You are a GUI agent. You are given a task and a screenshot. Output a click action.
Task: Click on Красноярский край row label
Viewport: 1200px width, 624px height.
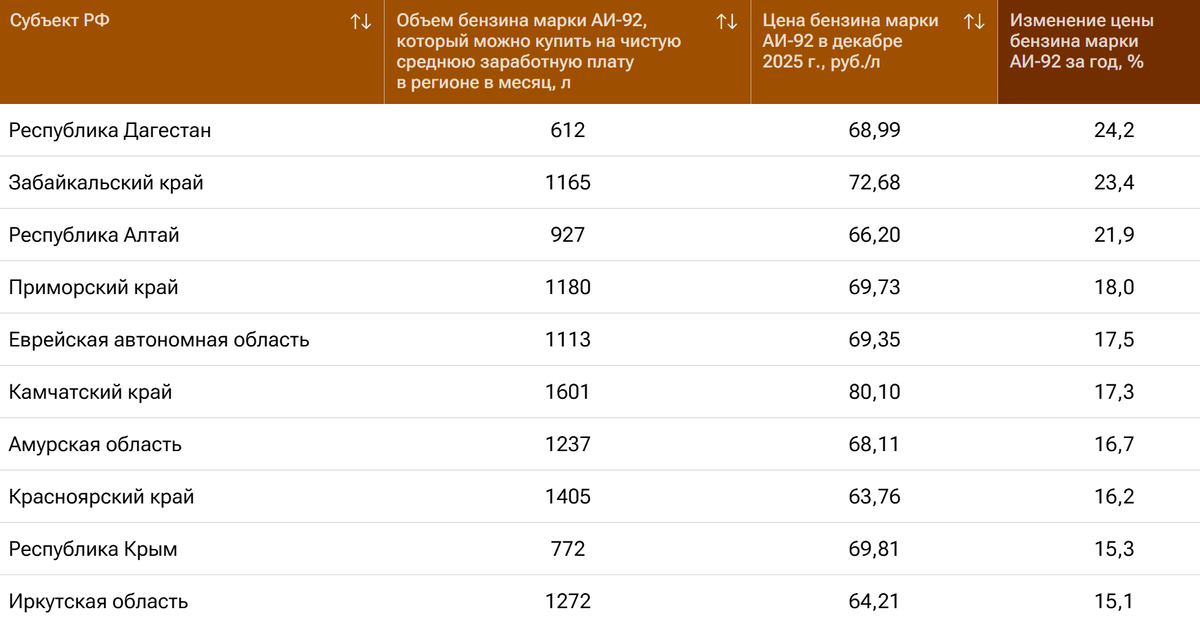pyautogui.click(x=101, y=497)
